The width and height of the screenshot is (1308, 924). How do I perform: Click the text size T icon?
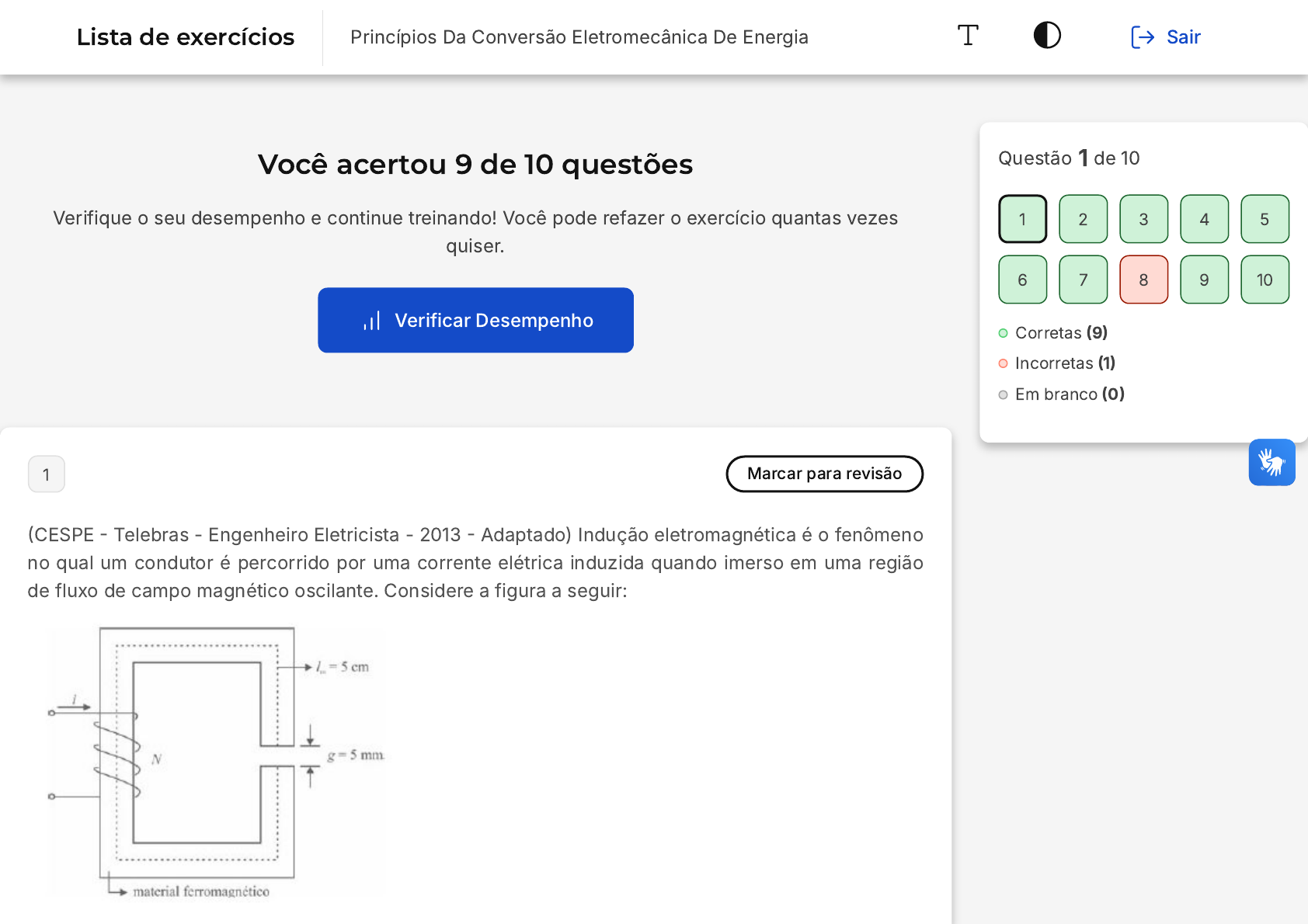968,36
